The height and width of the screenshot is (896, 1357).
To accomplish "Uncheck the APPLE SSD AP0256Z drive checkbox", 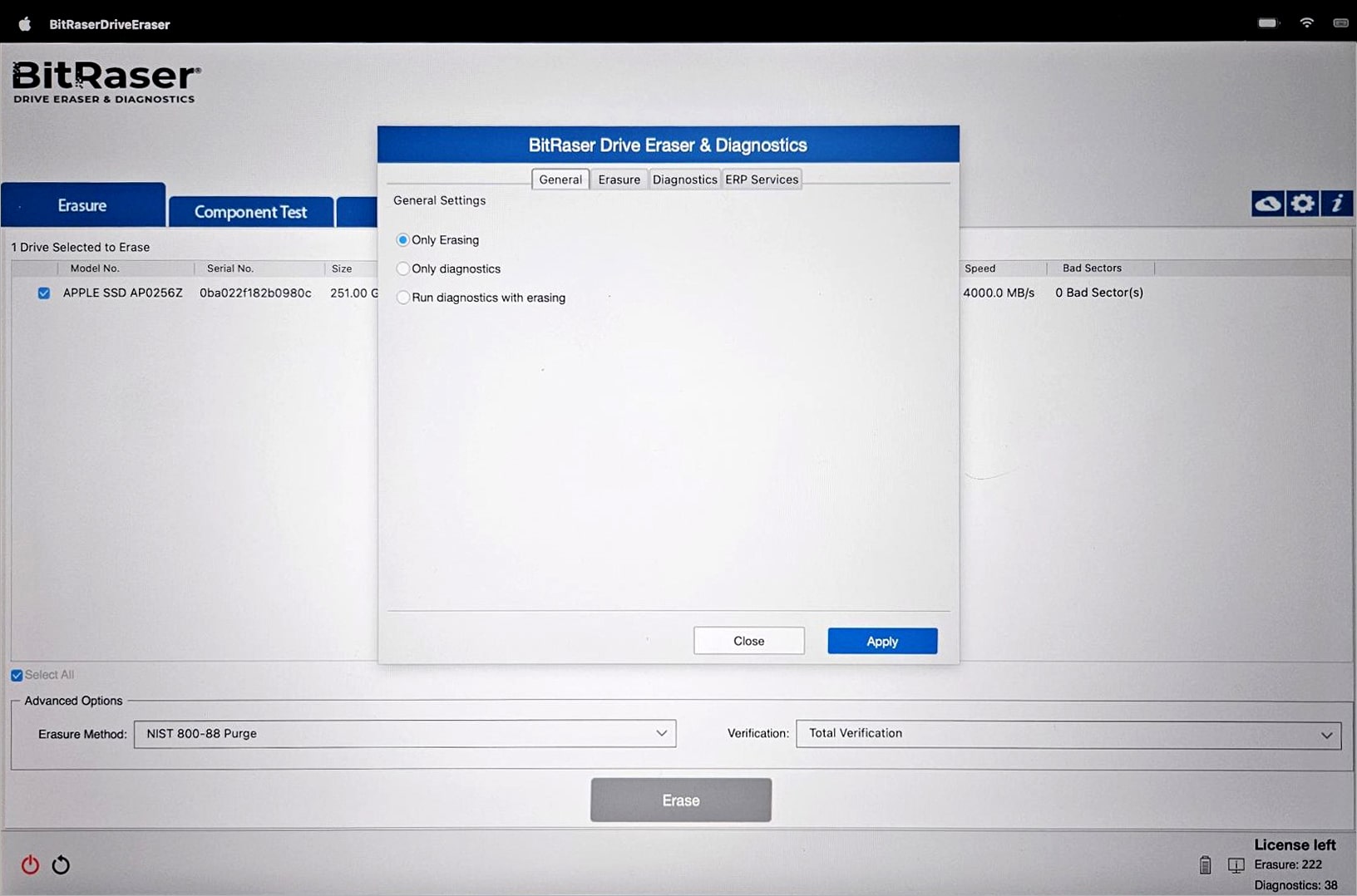I will (x=44, y=293).
